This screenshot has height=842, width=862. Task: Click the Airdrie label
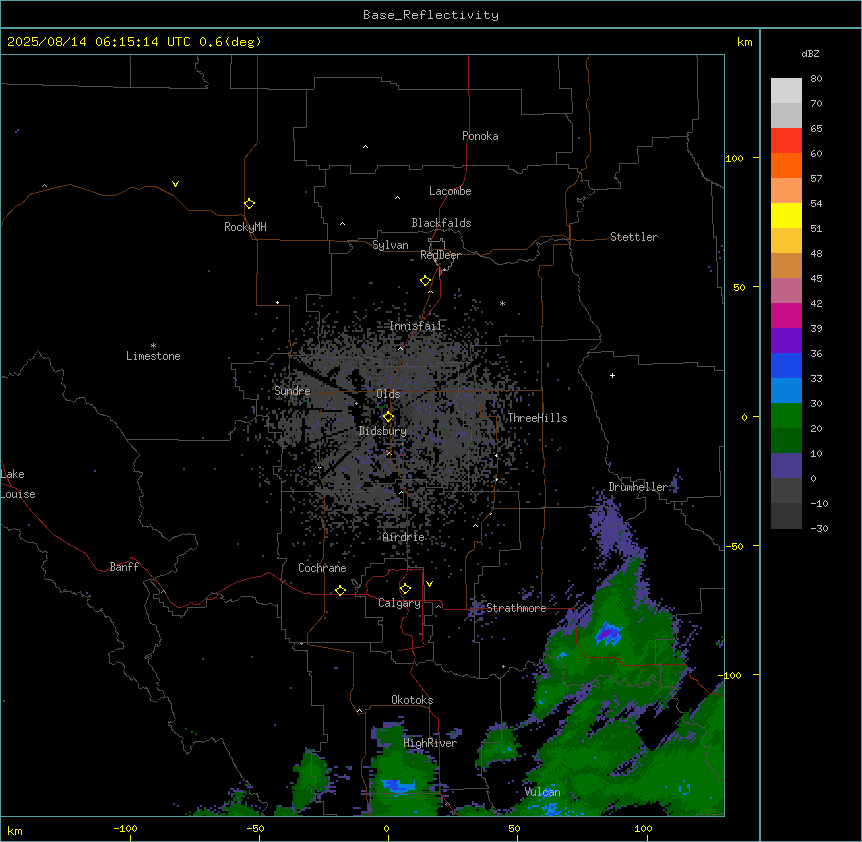click(404, 537)
